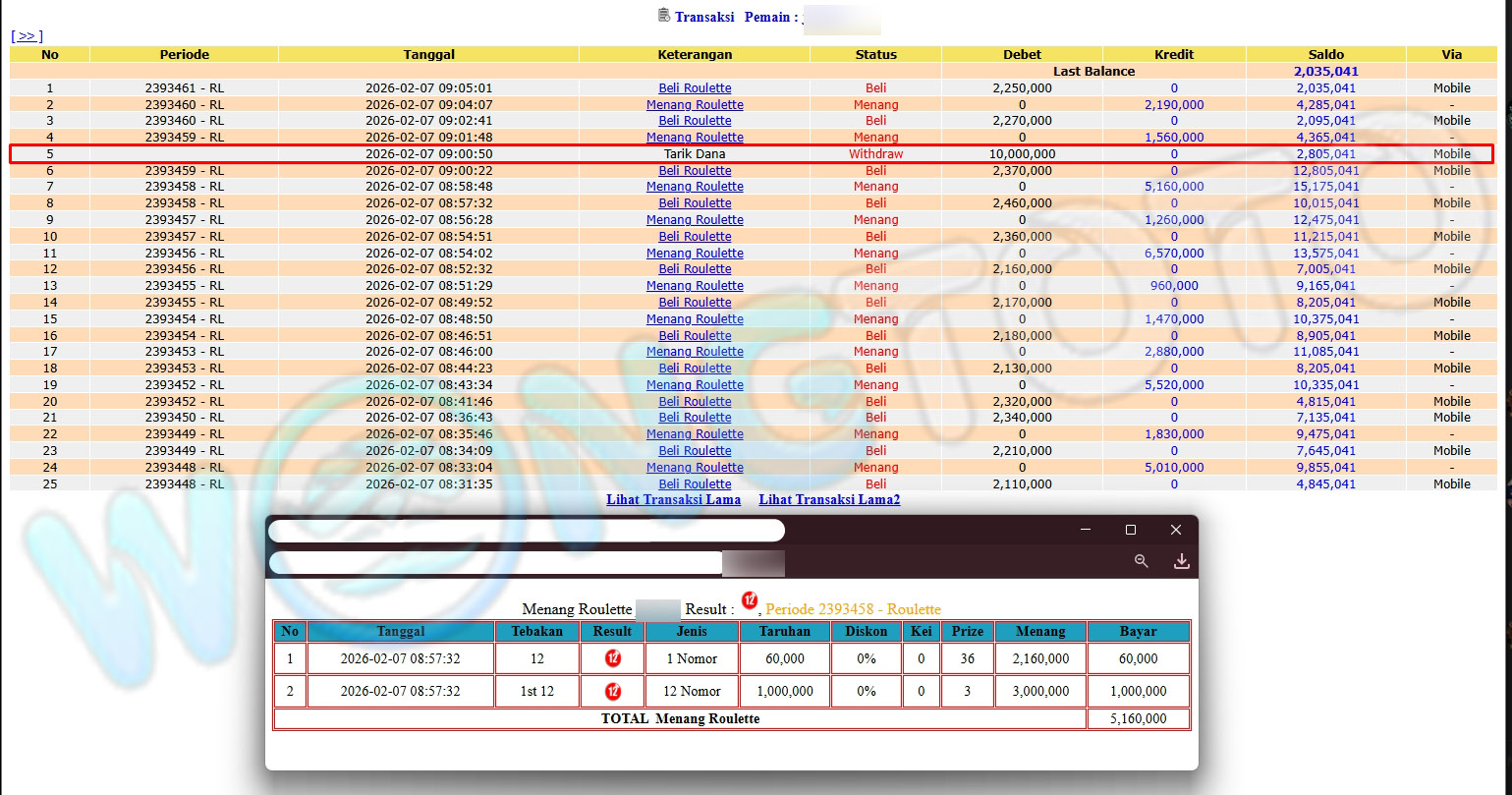This screenshot has width=1512, height=795.
Task: Open Lihat Transaksi Lama link
Action: [673, 500]
